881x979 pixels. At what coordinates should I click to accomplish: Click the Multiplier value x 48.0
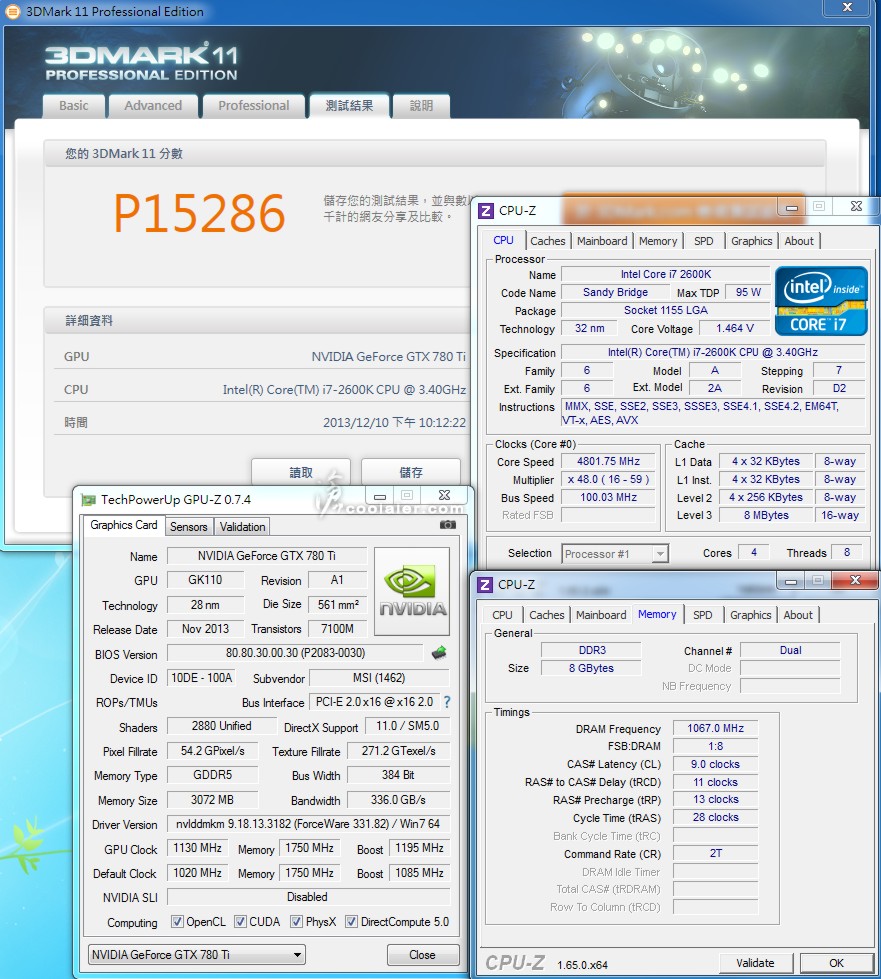(x=608, y=480)
